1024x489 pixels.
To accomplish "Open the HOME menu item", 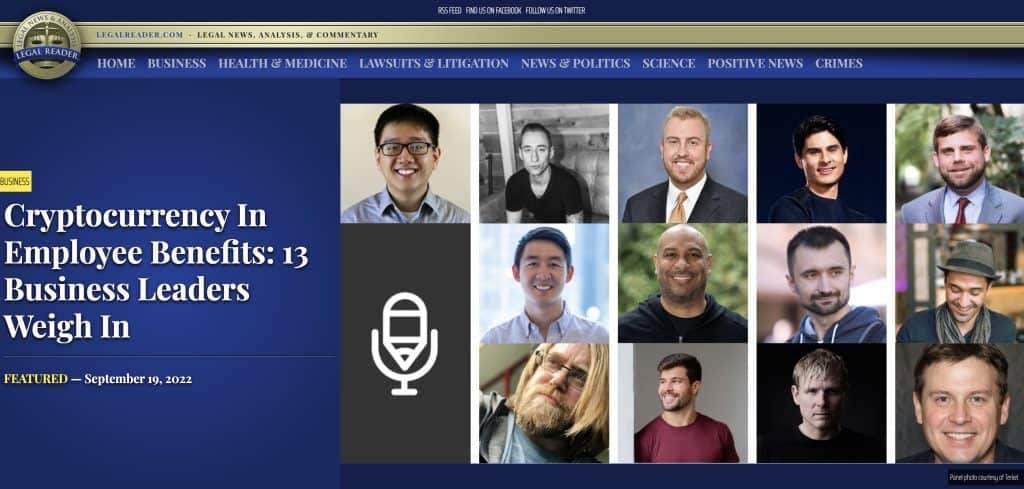I will coord(116,63).
